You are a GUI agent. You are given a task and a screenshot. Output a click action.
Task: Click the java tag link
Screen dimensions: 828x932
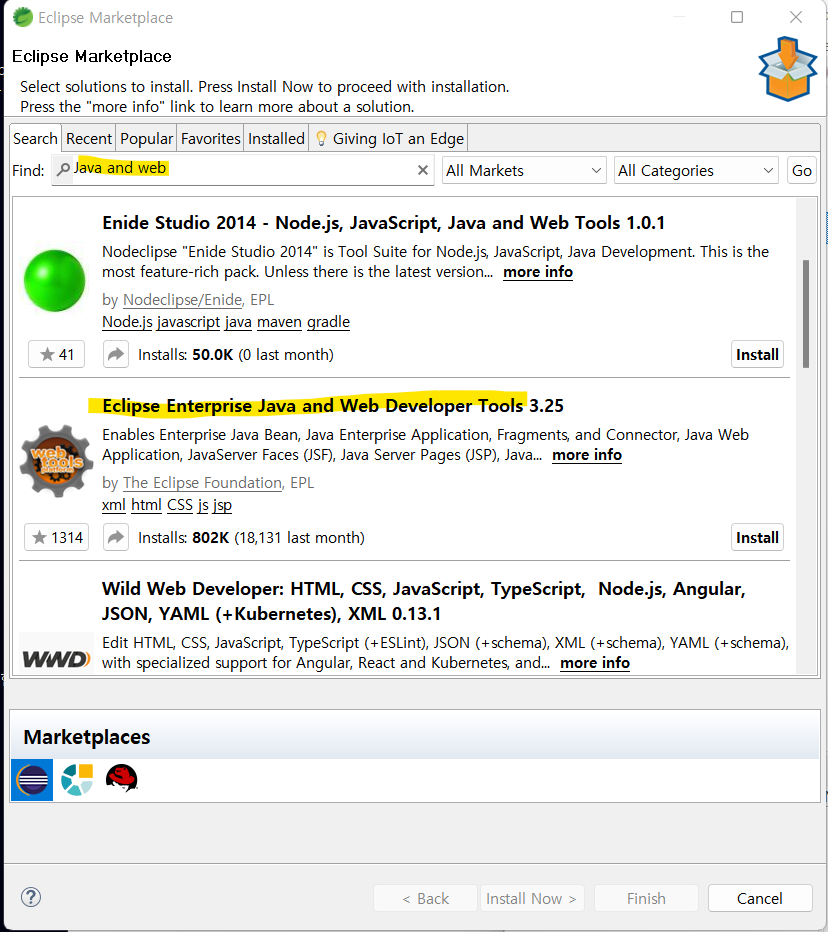tap(238, 322)
